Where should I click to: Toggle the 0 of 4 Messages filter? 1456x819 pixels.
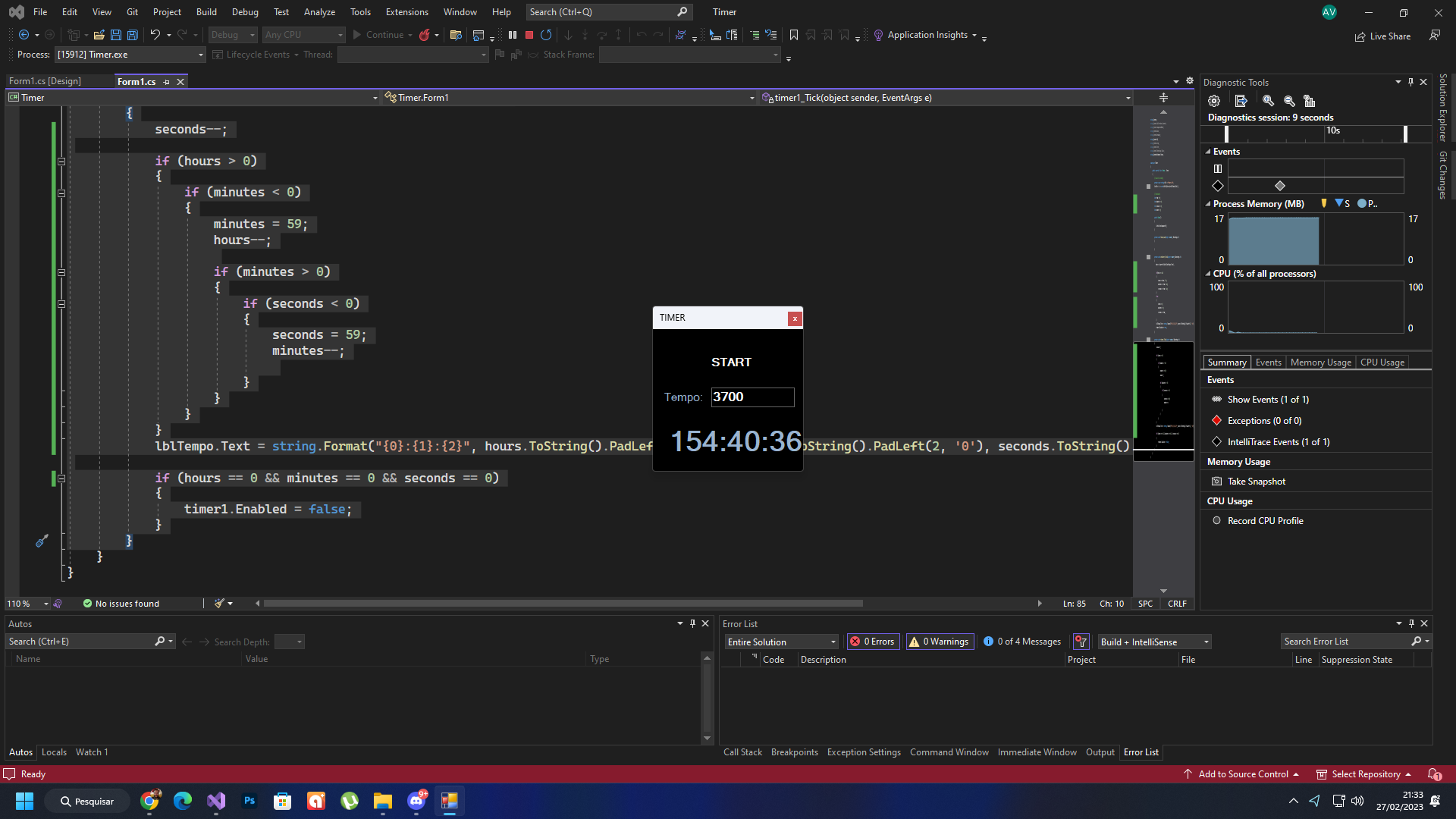coord(1022,642)
